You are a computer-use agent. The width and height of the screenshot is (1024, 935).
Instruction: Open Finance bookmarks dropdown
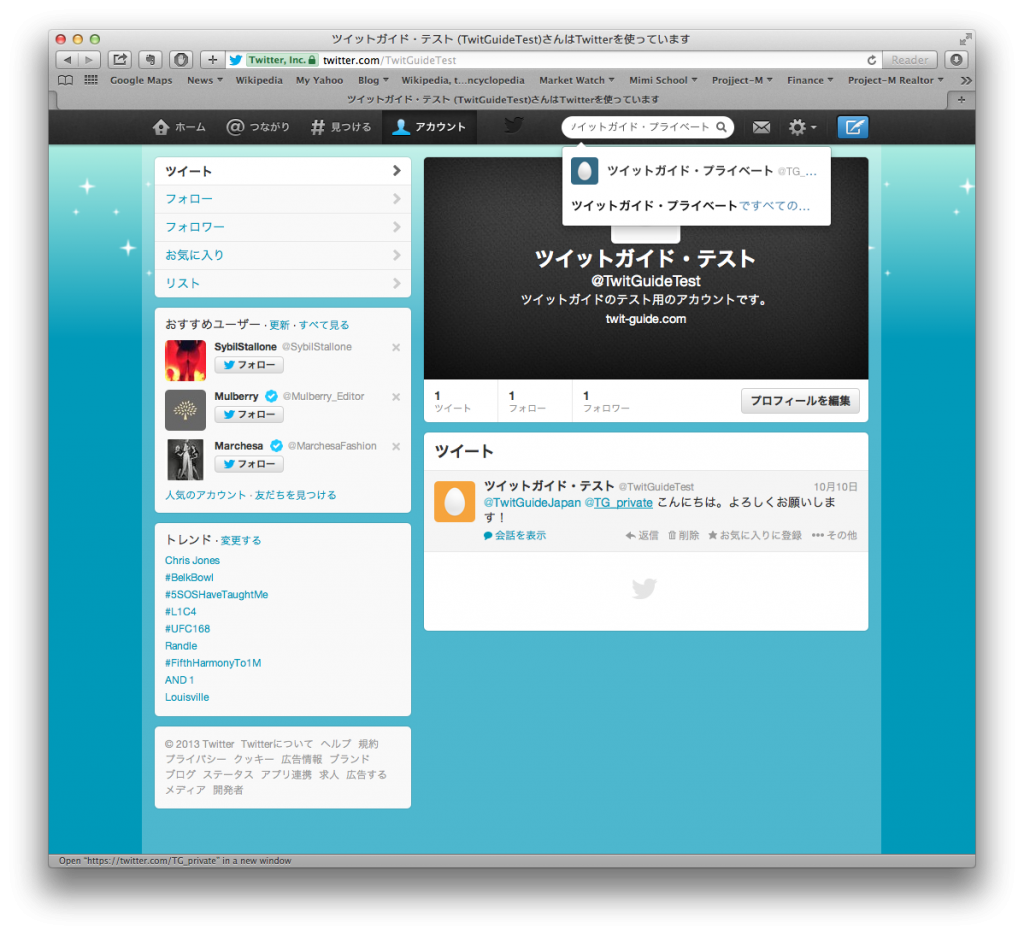(810, 80)
